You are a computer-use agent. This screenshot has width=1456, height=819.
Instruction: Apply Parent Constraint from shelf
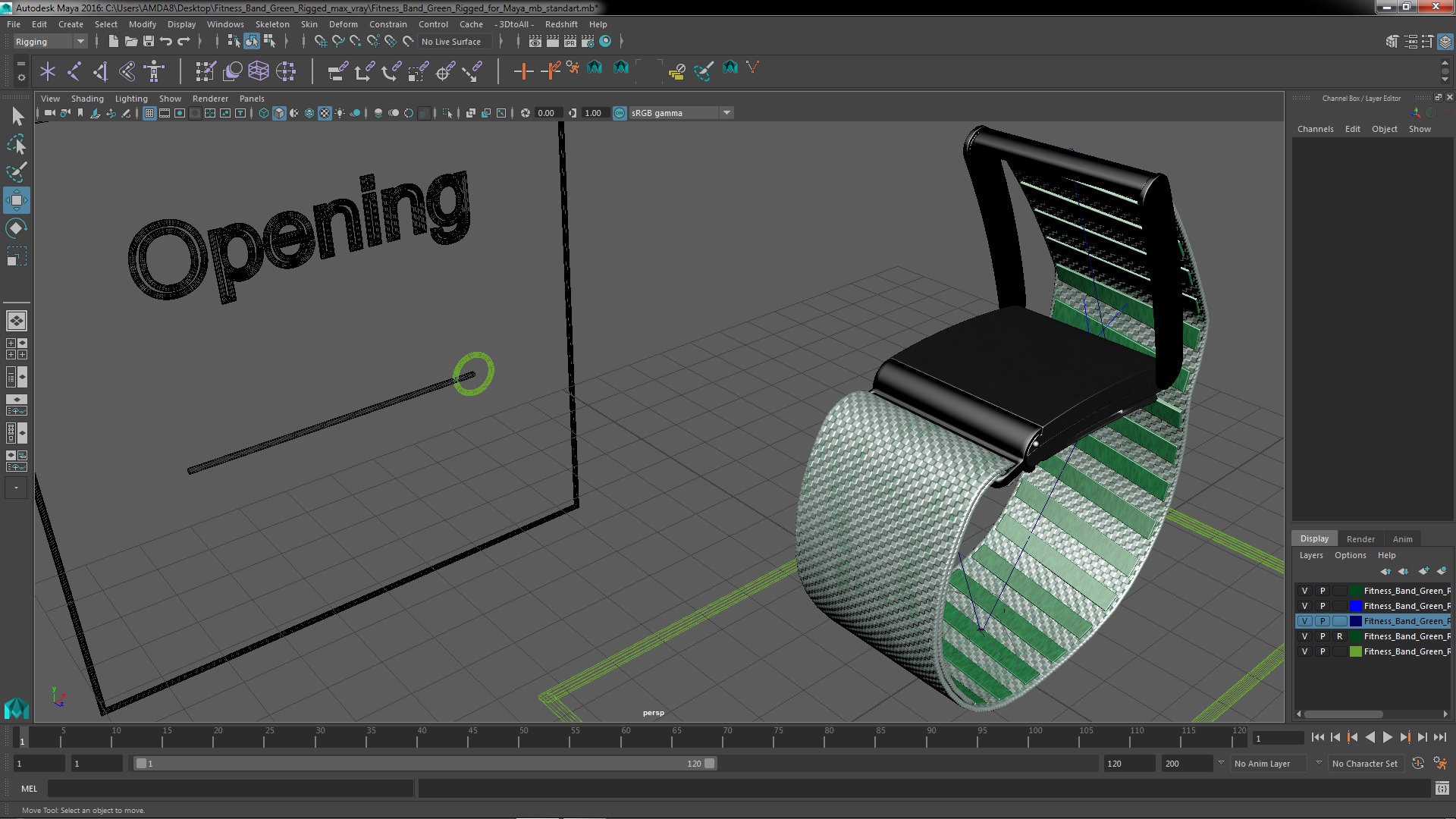337,71
